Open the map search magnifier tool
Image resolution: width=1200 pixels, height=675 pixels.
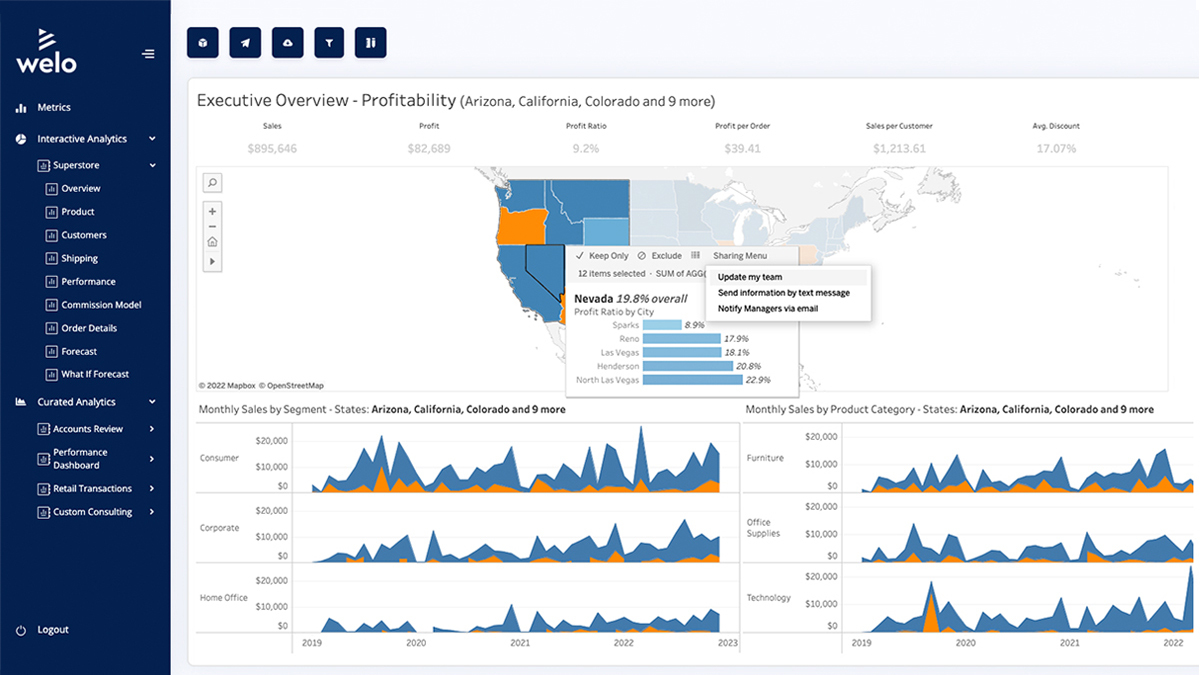pos(212,182)
